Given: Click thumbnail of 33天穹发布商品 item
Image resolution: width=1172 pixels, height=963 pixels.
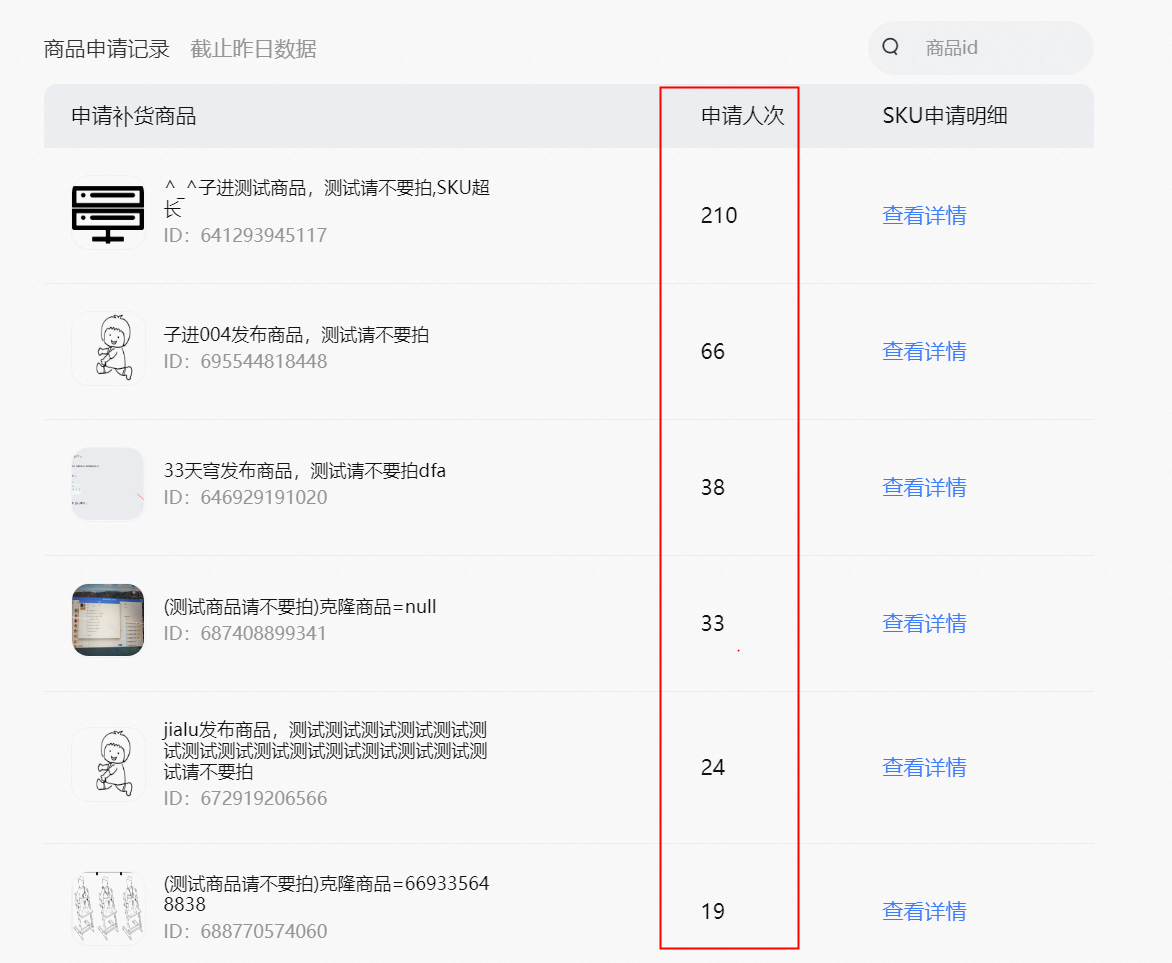Looking at the screenshot, I should (108, 484).
